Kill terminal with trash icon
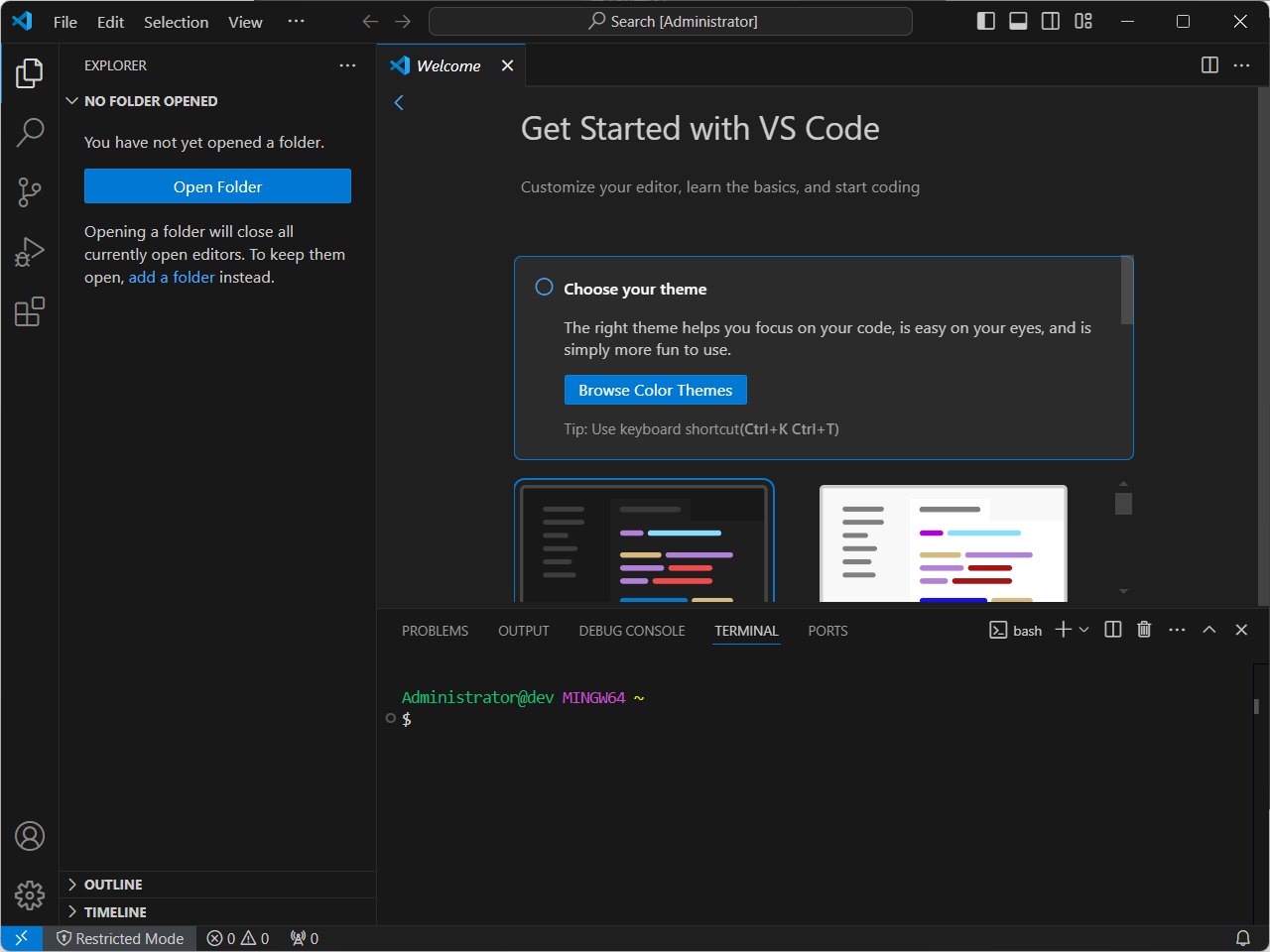Image resolution: width=1270 pixels, height=952 pixels. tap(1144, 630)
